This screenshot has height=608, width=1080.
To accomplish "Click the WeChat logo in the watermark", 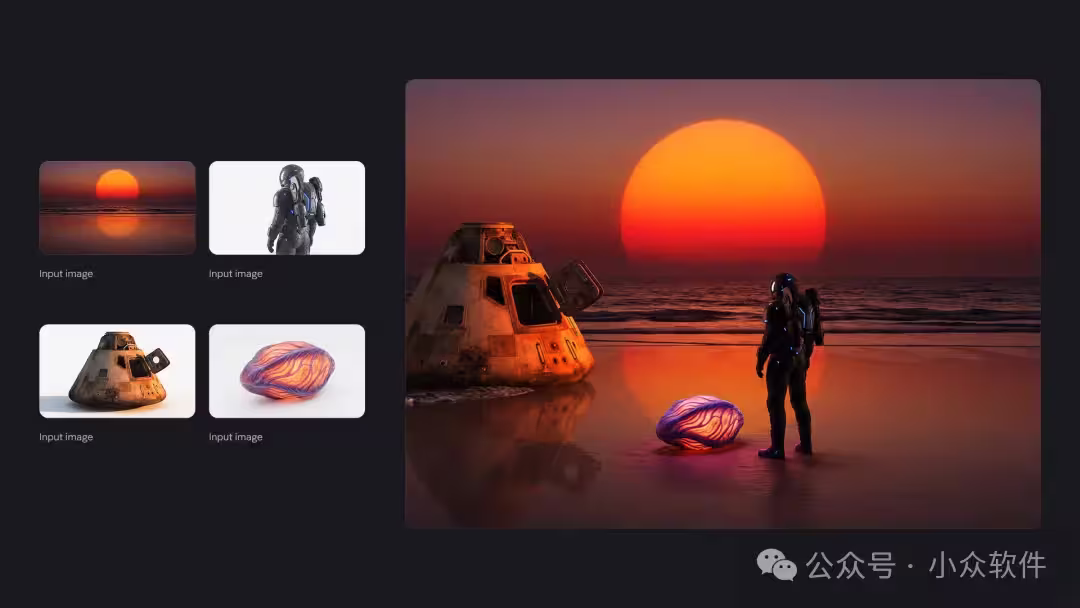I will [x=776, y=565].
